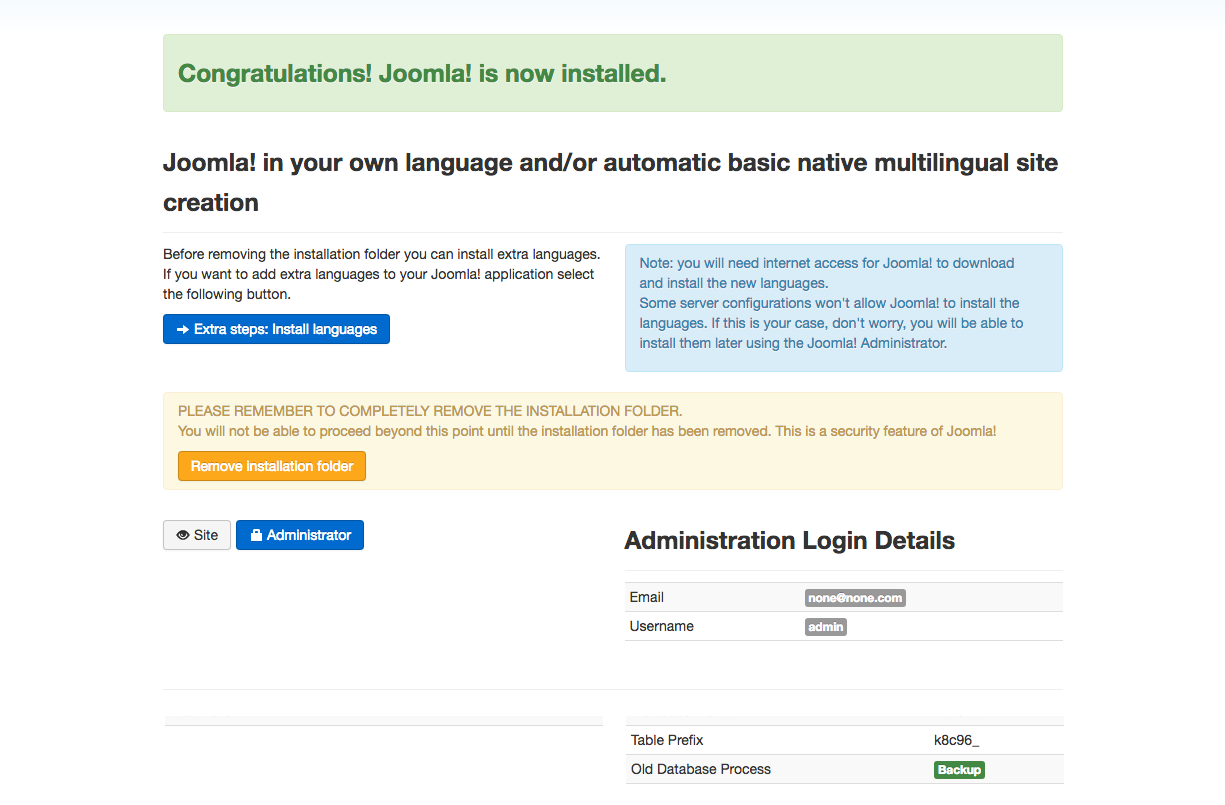Click the PLEASE REMEMBER TO COMPLETELY REMOVE warning text
Screen dimensions: 1225x805
[430, 411]
